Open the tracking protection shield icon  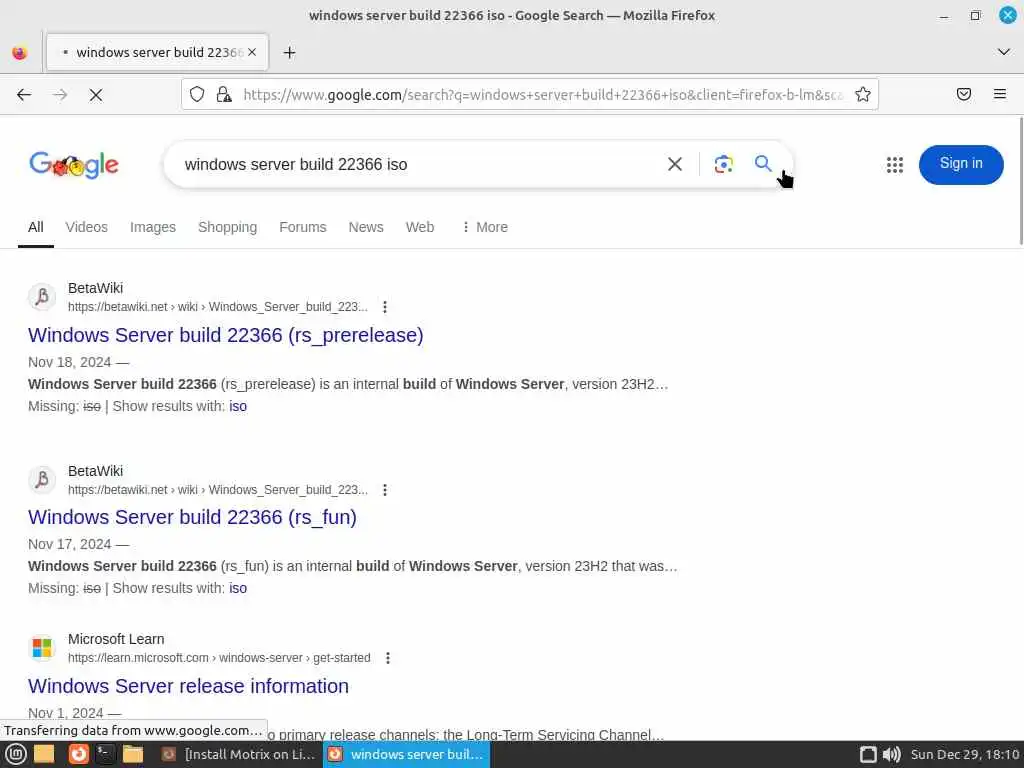pyautogui.click(x=197, y=95)
